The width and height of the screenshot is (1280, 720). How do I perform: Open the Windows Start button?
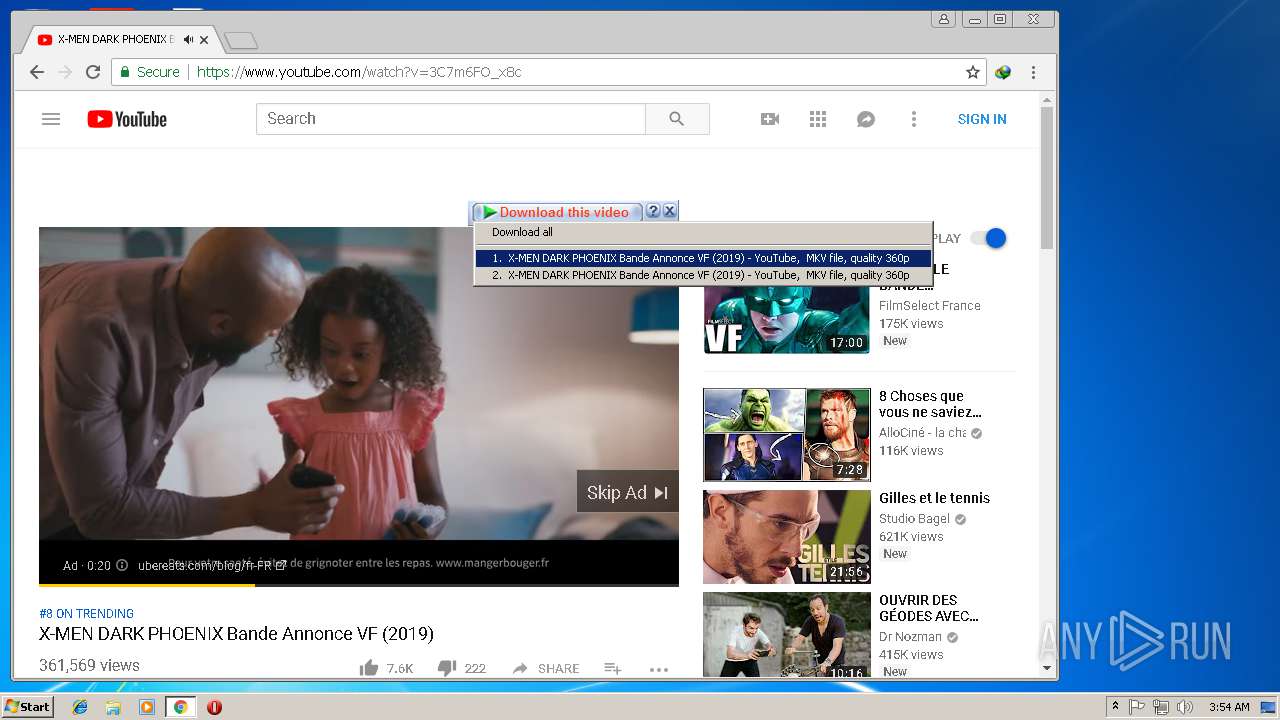[x=28, y=707]
